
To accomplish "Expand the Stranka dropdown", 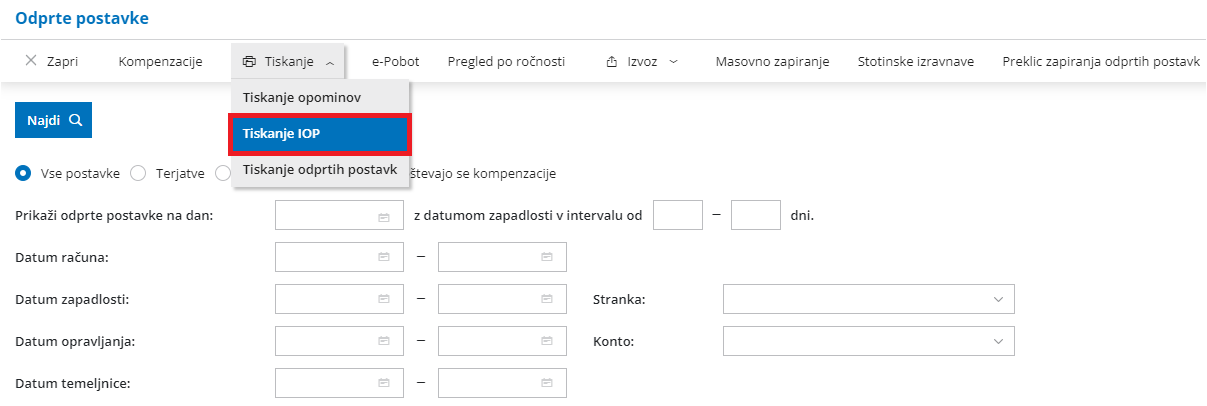I will click(x=997, y=299).
